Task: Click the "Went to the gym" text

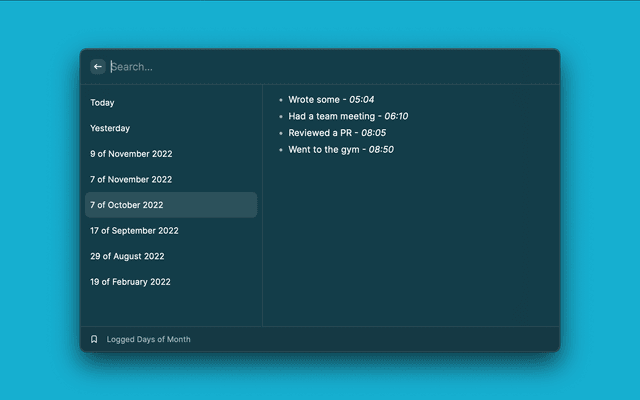Action: pyautogui.click(x=324, y=149)
